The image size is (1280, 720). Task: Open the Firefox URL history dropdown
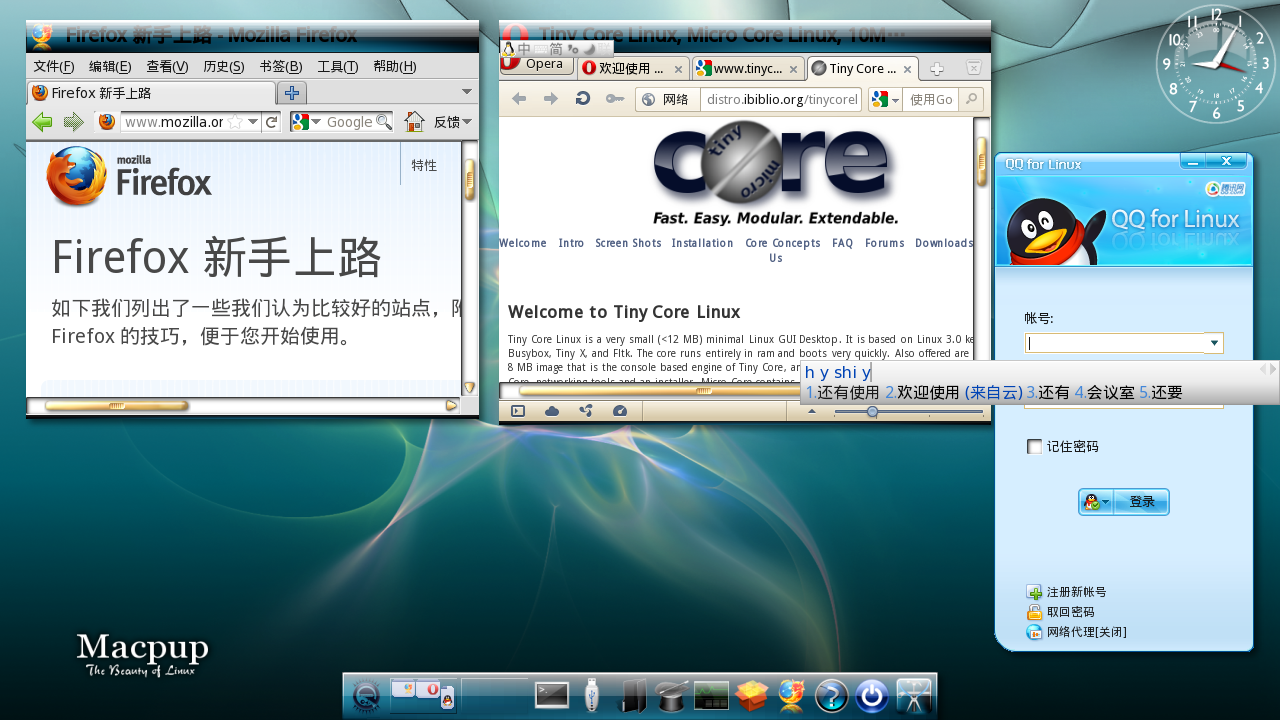point(253,122)
